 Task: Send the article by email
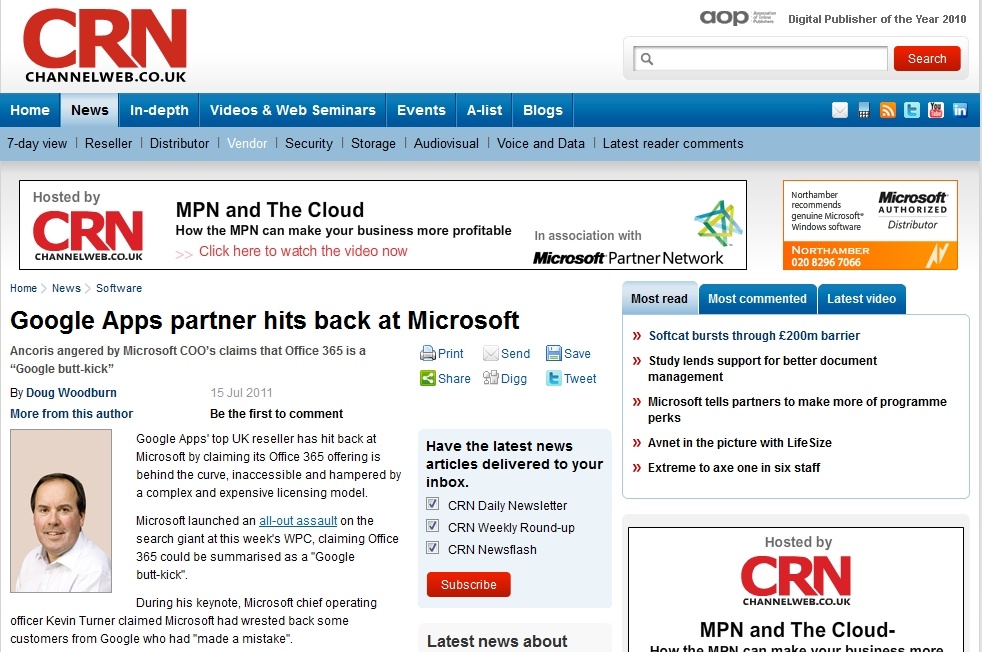tap(507, 353)
